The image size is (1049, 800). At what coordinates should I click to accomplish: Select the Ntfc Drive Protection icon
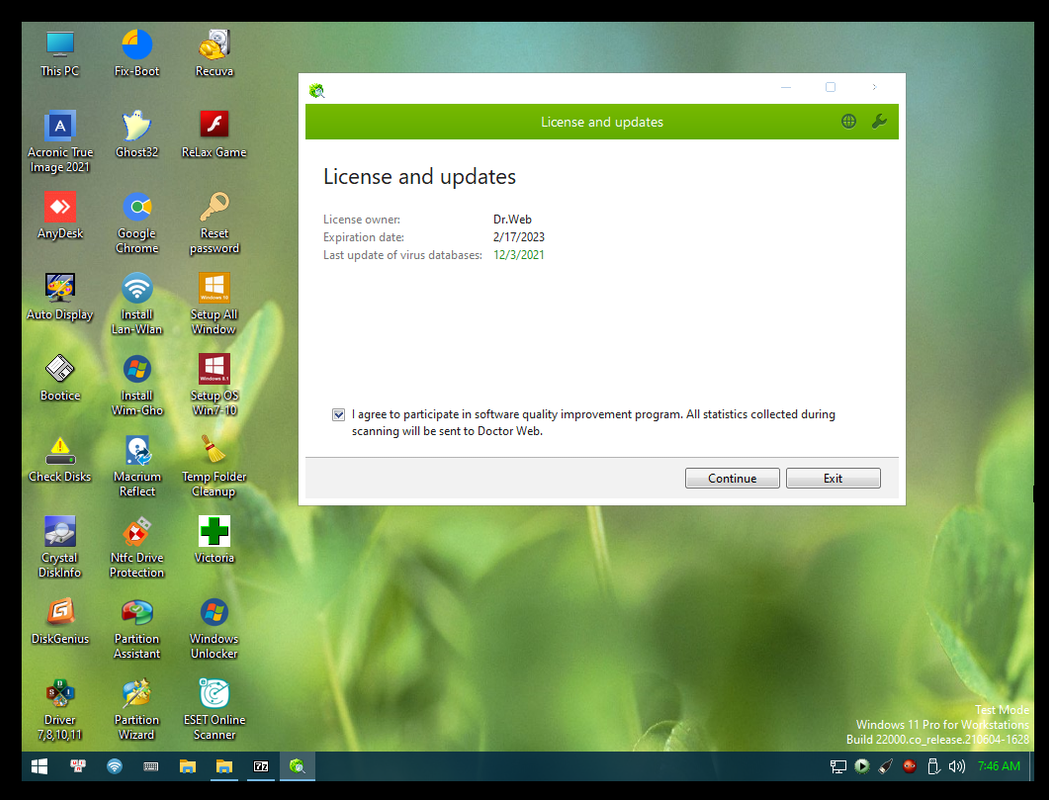(x=137, y=546)
